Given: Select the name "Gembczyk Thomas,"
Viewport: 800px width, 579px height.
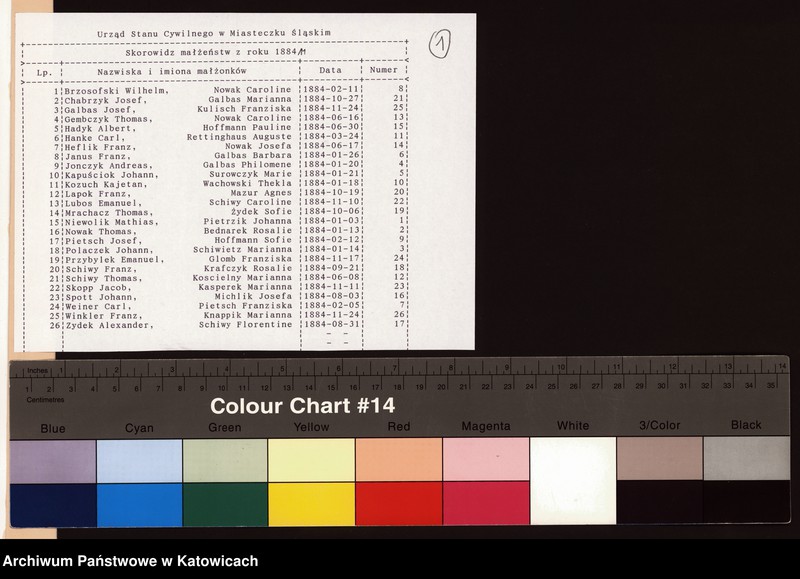Looking at the screenshot, I should pos(109,119).
